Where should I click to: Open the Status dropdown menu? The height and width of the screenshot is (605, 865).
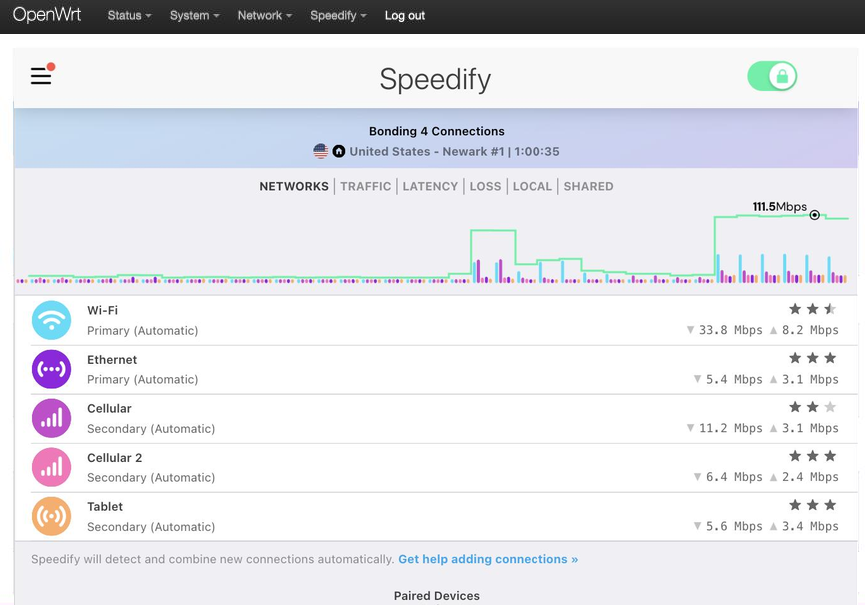point(129,15)
